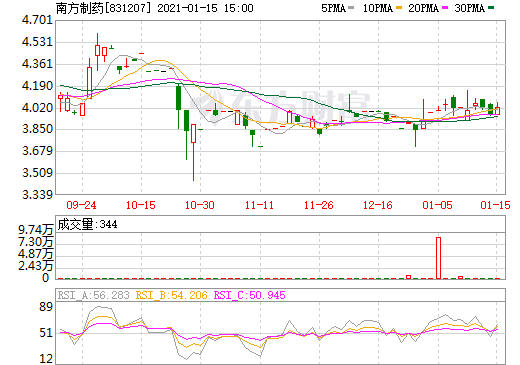This screenshot has height=365, width=520.
Task: Click the orange 10PMA legend color marker
Action: point(399,8)
